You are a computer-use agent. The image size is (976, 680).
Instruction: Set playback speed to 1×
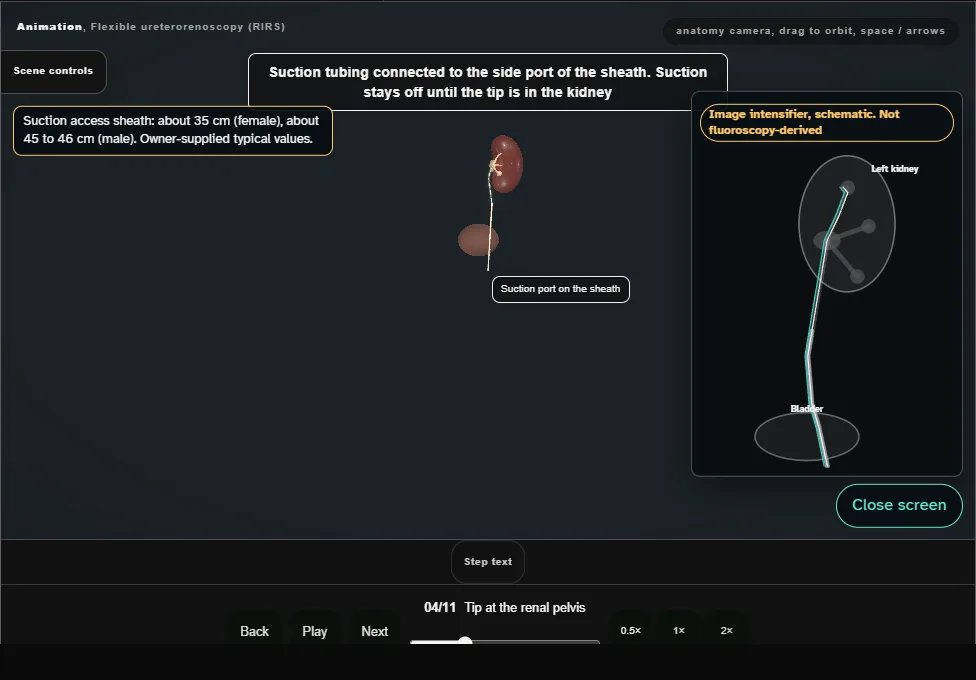coord(678,630)
